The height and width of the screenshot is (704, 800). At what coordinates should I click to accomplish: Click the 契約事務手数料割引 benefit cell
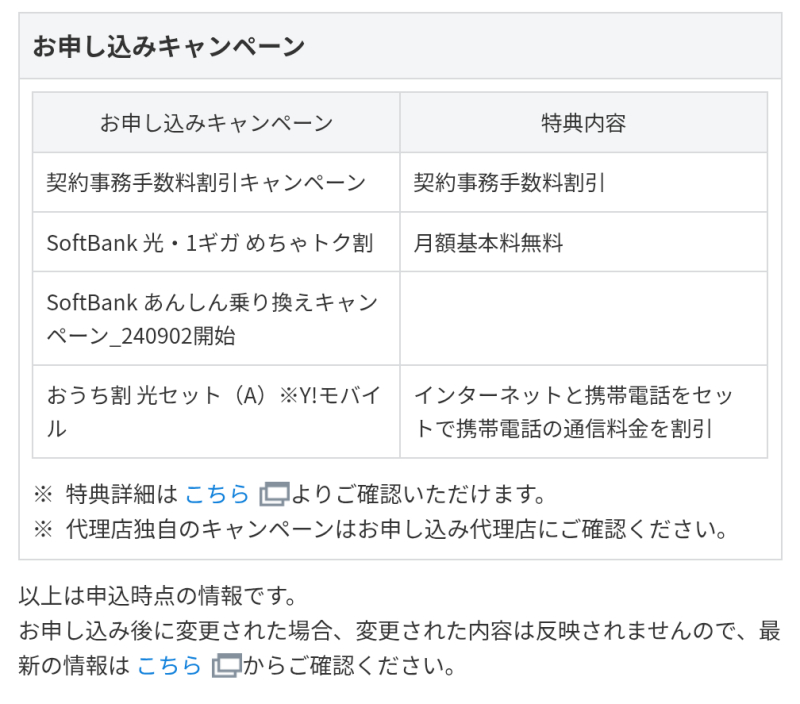click(x=509, y=183)
